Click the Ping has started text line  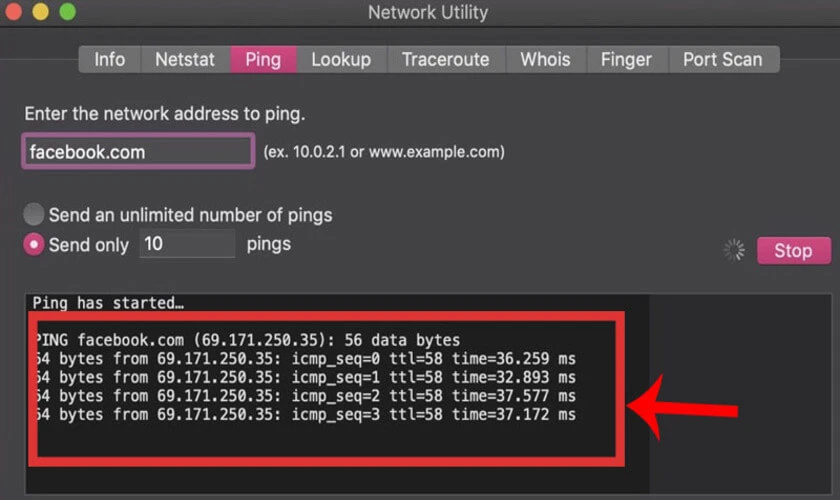click(x=108, y=303)
